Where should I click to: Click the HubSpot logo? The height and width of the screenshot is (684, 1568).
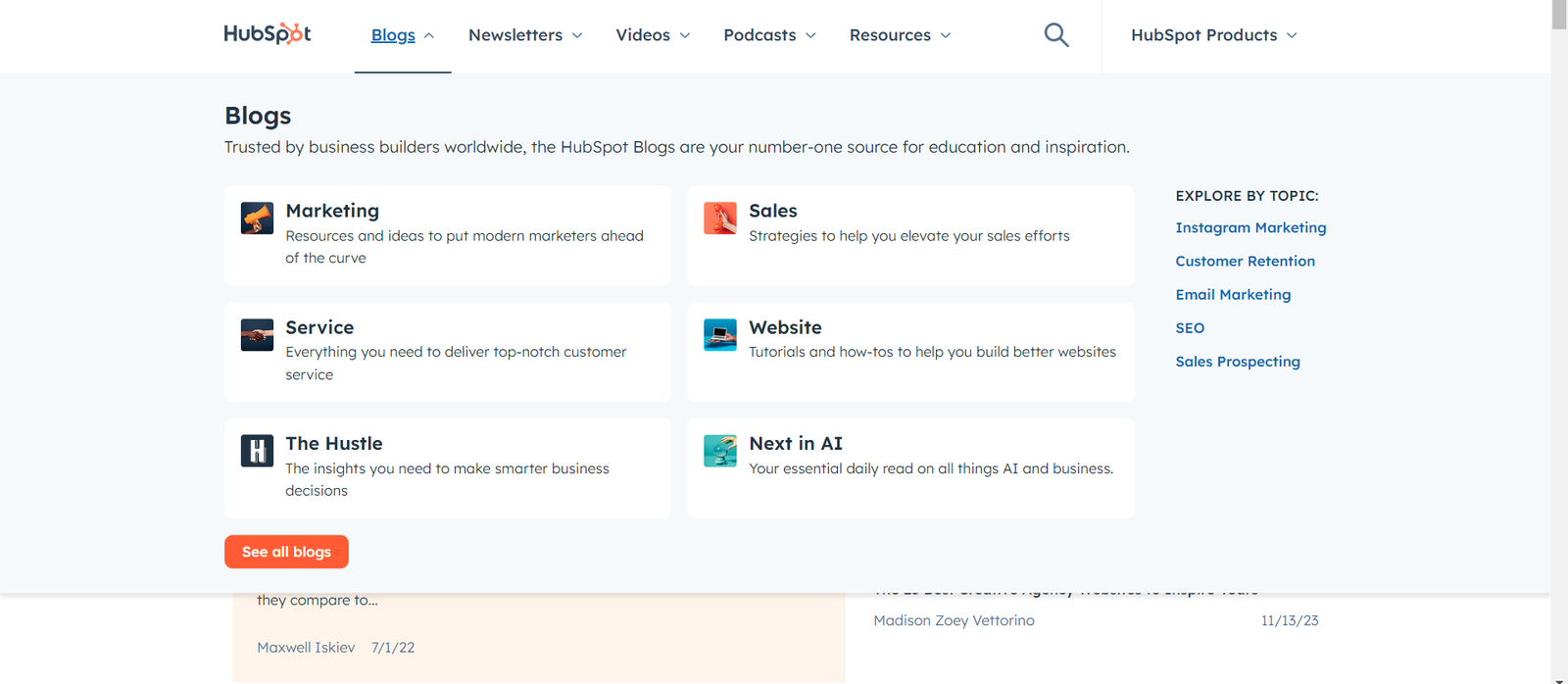pyautogui.click(x=268, y=34)
